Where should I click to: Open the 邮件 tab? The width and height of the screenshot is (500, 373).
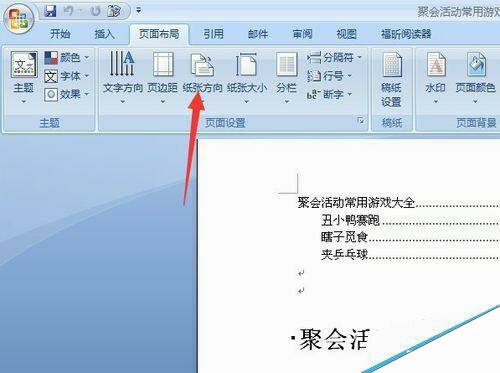click(258, 34)
